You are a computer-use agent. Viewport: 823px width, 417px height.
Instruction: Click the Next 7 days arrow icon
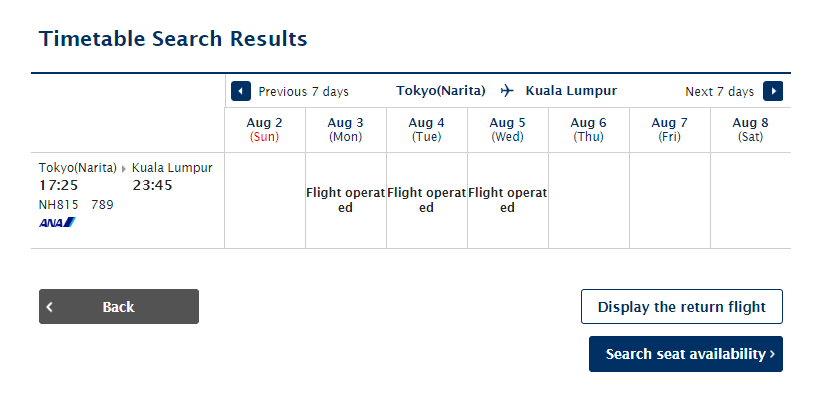click(x=773, y=91)
